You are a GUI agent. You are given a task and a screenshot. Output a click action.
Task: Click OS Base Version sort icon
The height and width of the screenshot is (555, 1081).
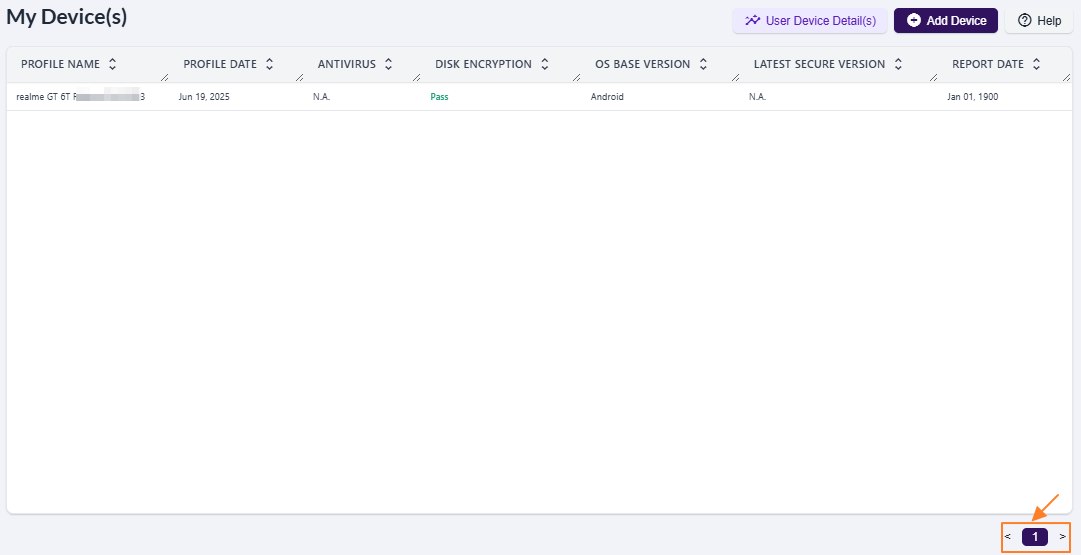(703, 64)
